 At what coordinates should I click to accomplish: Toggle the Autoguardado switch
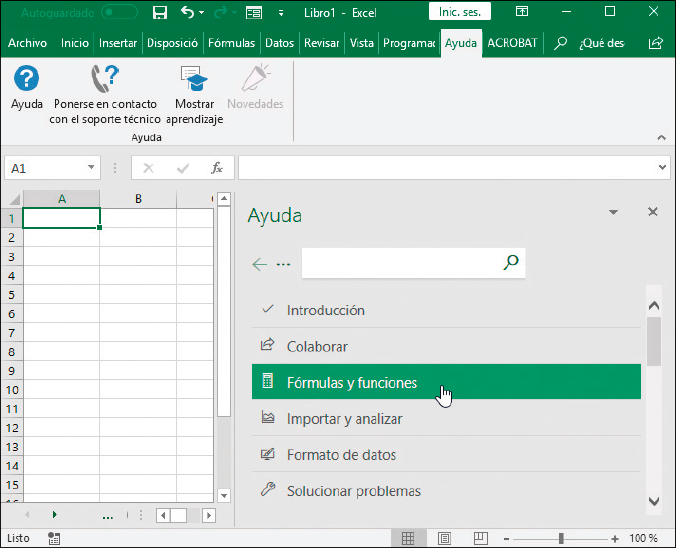pos(120,12)
